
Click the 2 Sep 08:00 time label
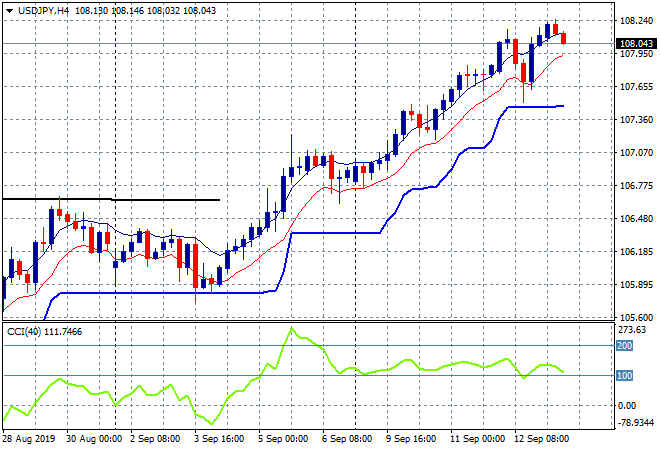pyautogui.click(x=155, y=439)
